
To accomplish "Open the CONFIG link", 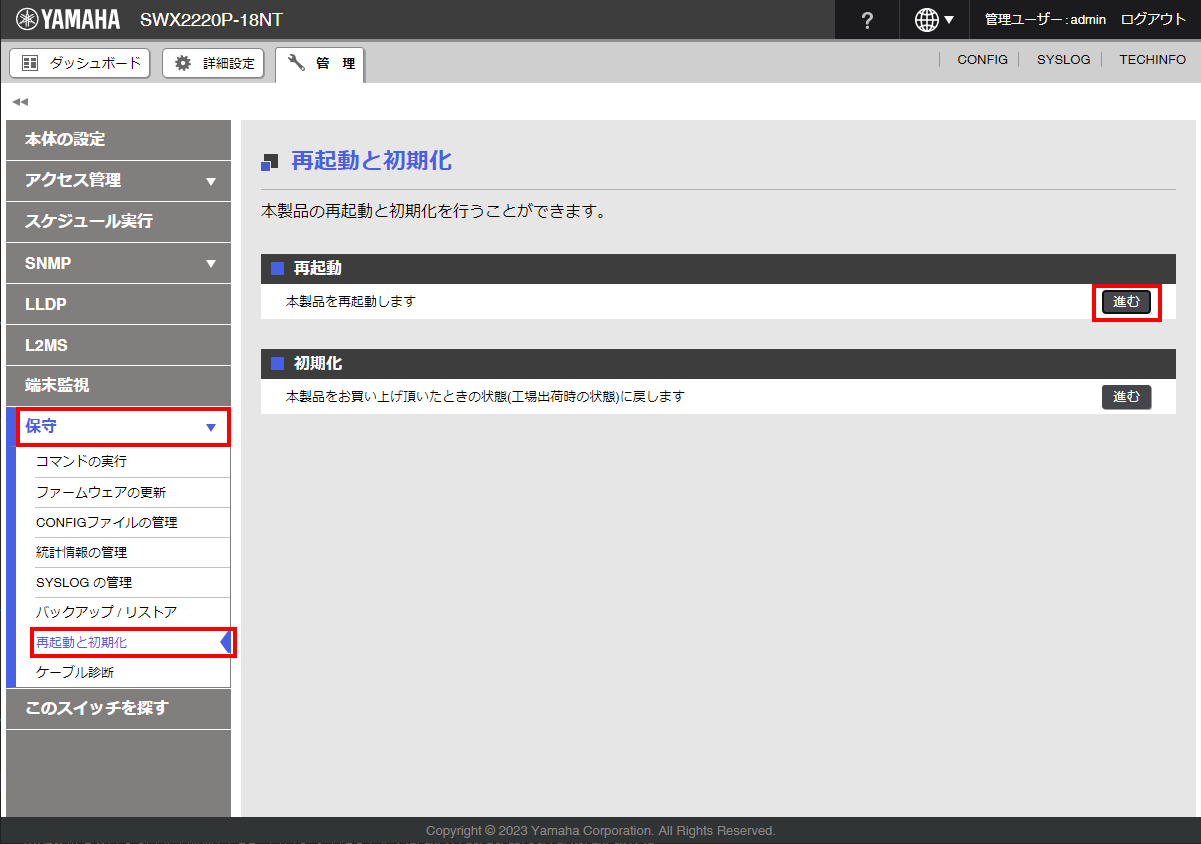I will 982,60.
